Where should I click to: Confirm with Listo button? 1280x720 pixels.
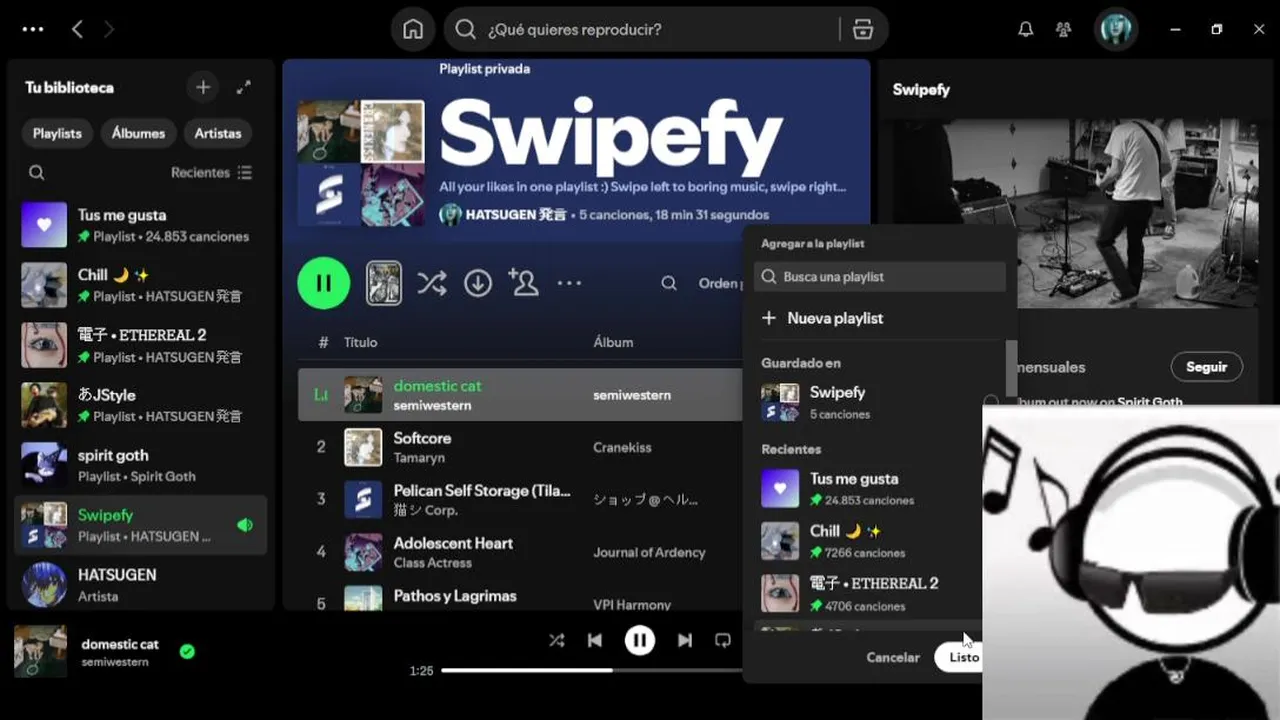click(x=960, y=657)
